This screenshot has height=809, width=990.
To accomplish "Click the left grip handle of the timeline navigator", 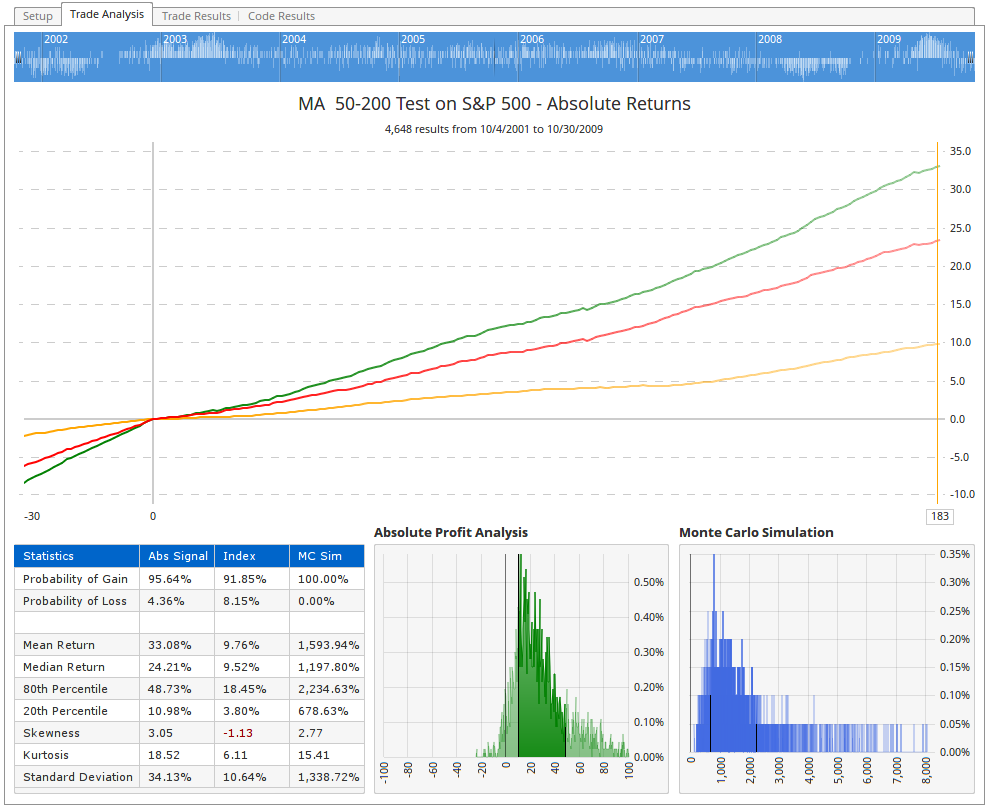I will (x=16, y=57).
